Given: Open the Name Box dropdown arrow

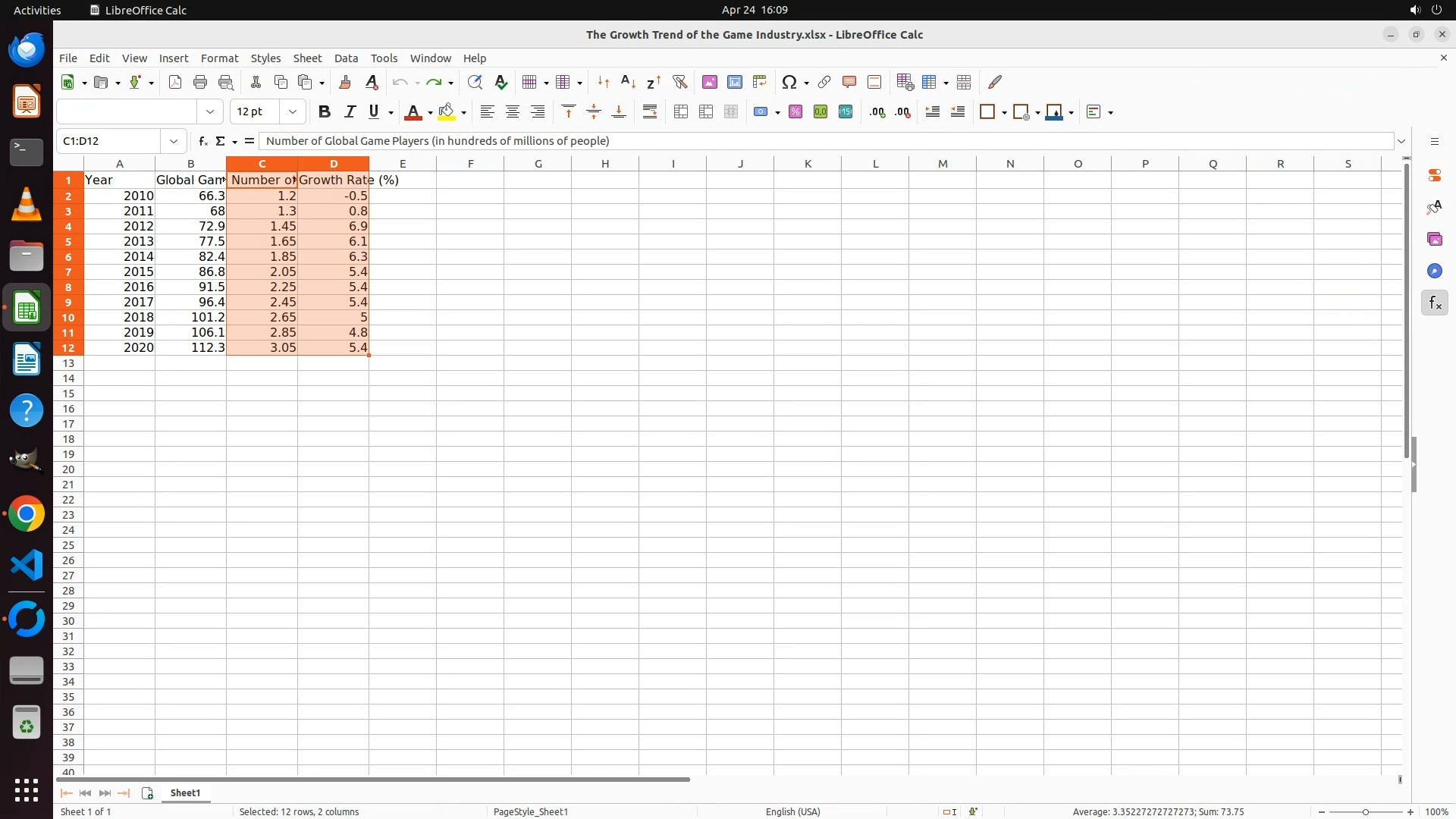Looking at the screenshot, I should pyautogui.click(x=174, y=141).
